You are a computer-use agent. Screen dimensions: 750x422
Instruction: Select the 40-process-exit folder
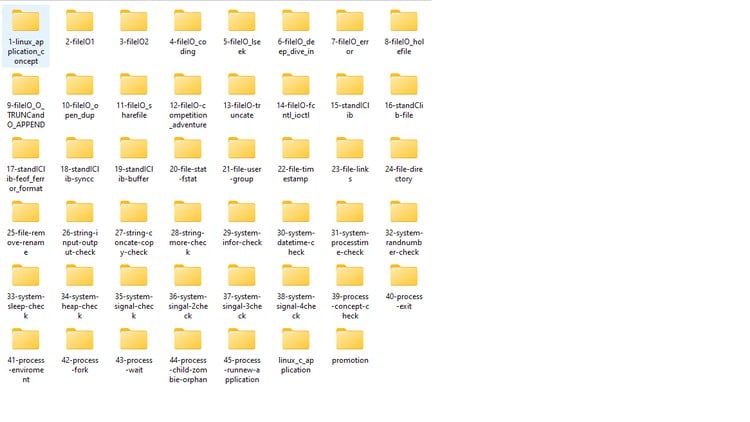click(x=403, y=276)
